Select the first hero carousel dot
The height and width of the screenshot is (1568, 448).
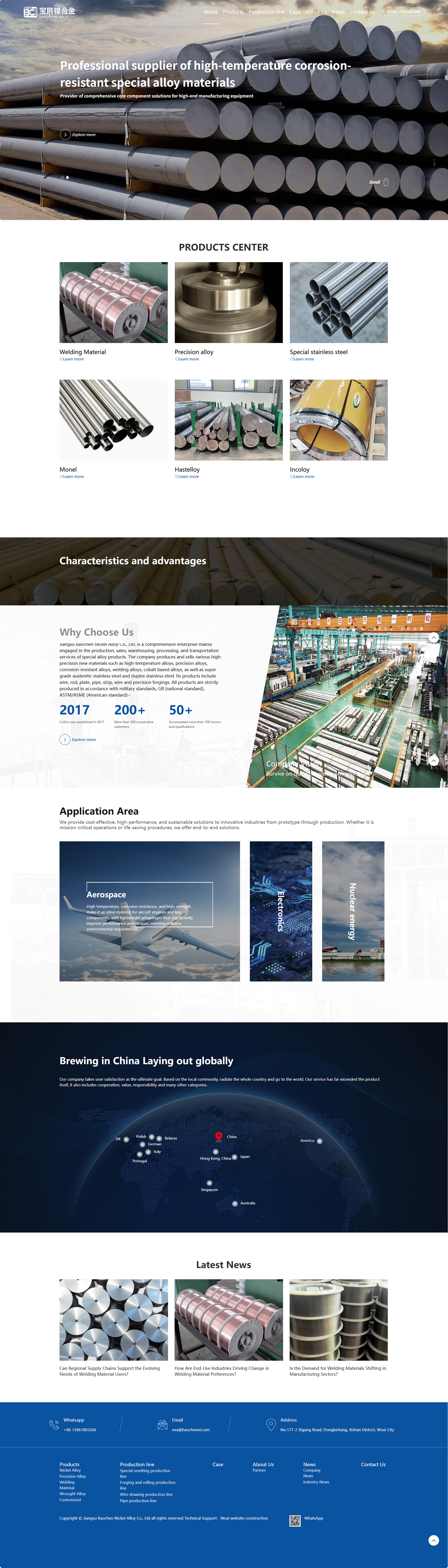click(x=62, y=177)
